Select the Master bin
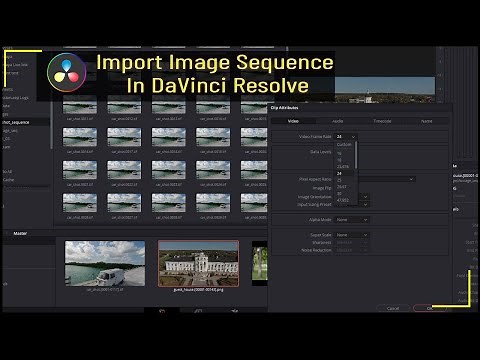The height and width of the screenshot is (360, 480). (x=20, y=233)
